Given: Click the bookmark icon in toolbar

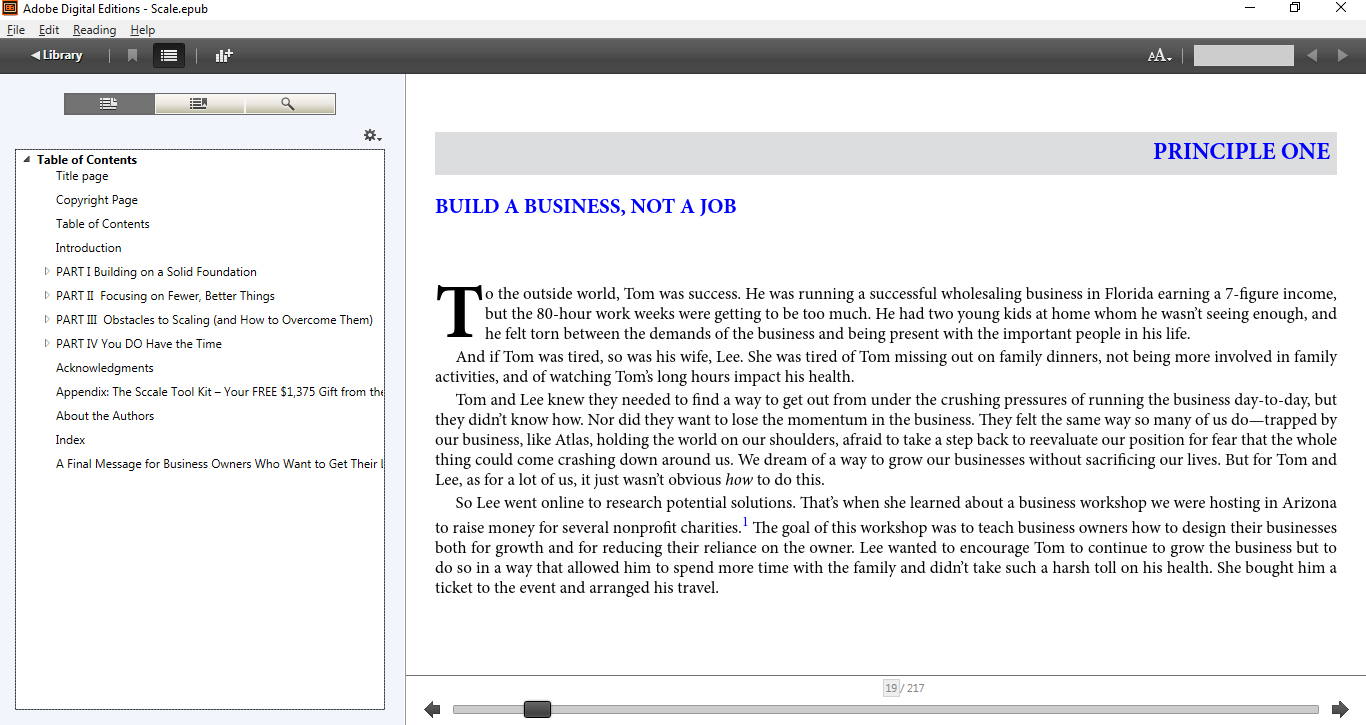Looking at the screenshot, I should tap(132, 55).
